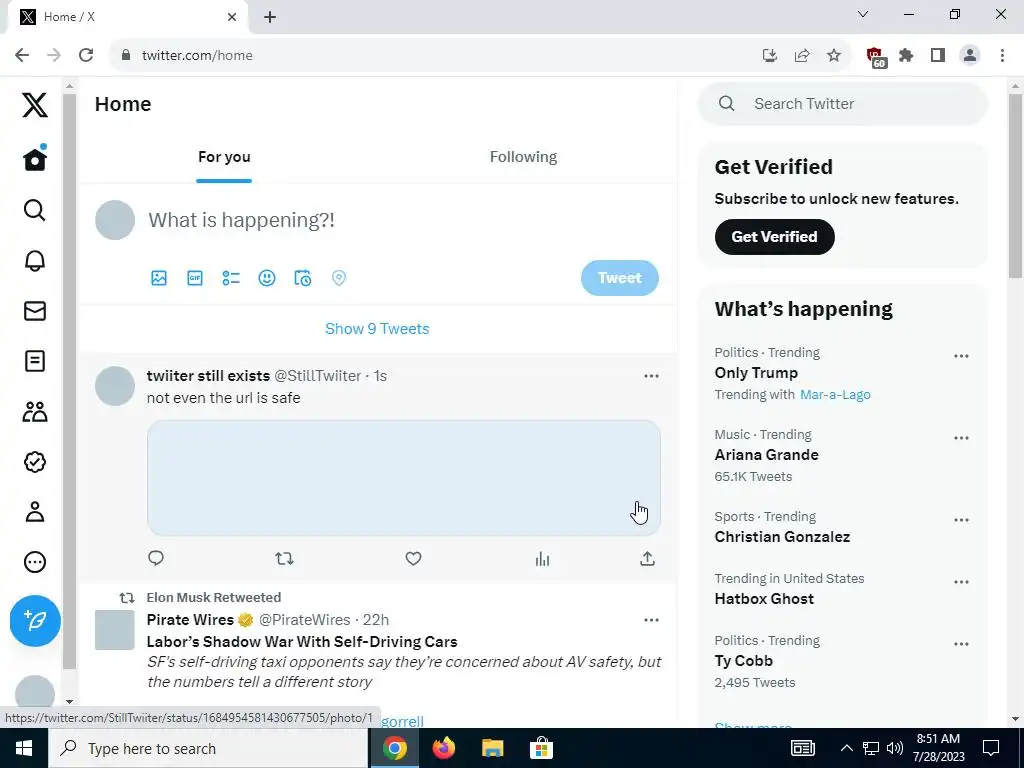Open Chrome three-dot menu
Viewport: 1024px width, 768px height.
coord(1002,56)
